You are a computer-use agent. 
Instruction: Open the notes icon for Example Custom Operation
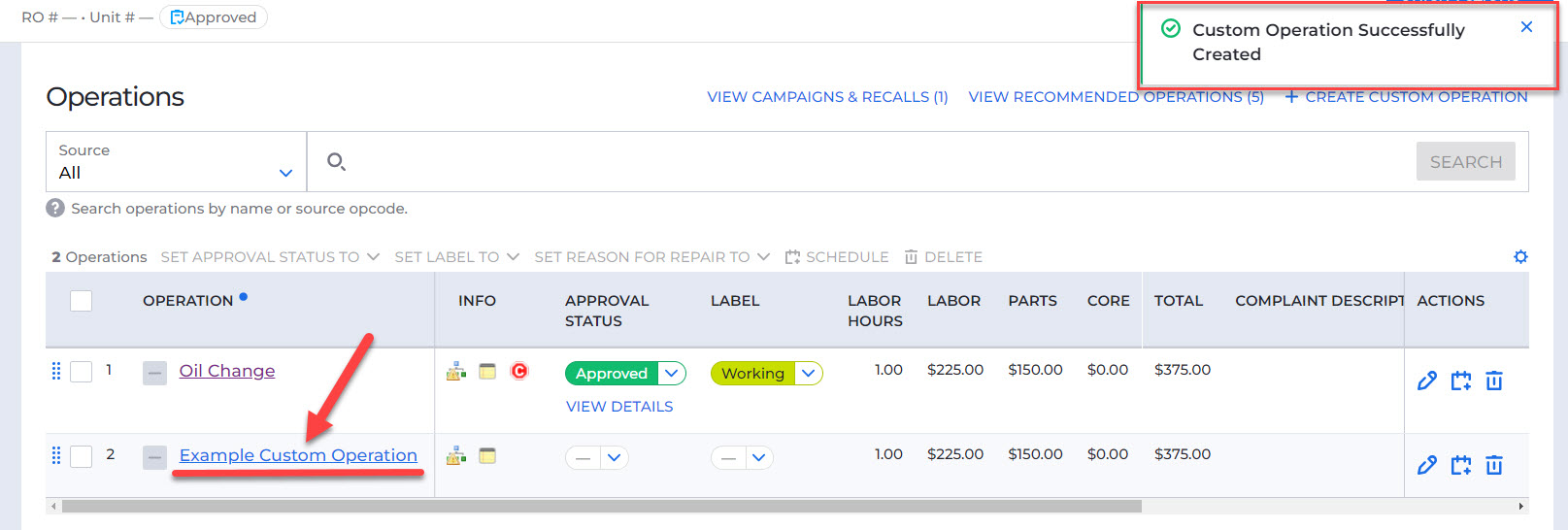tap(487, 455)
